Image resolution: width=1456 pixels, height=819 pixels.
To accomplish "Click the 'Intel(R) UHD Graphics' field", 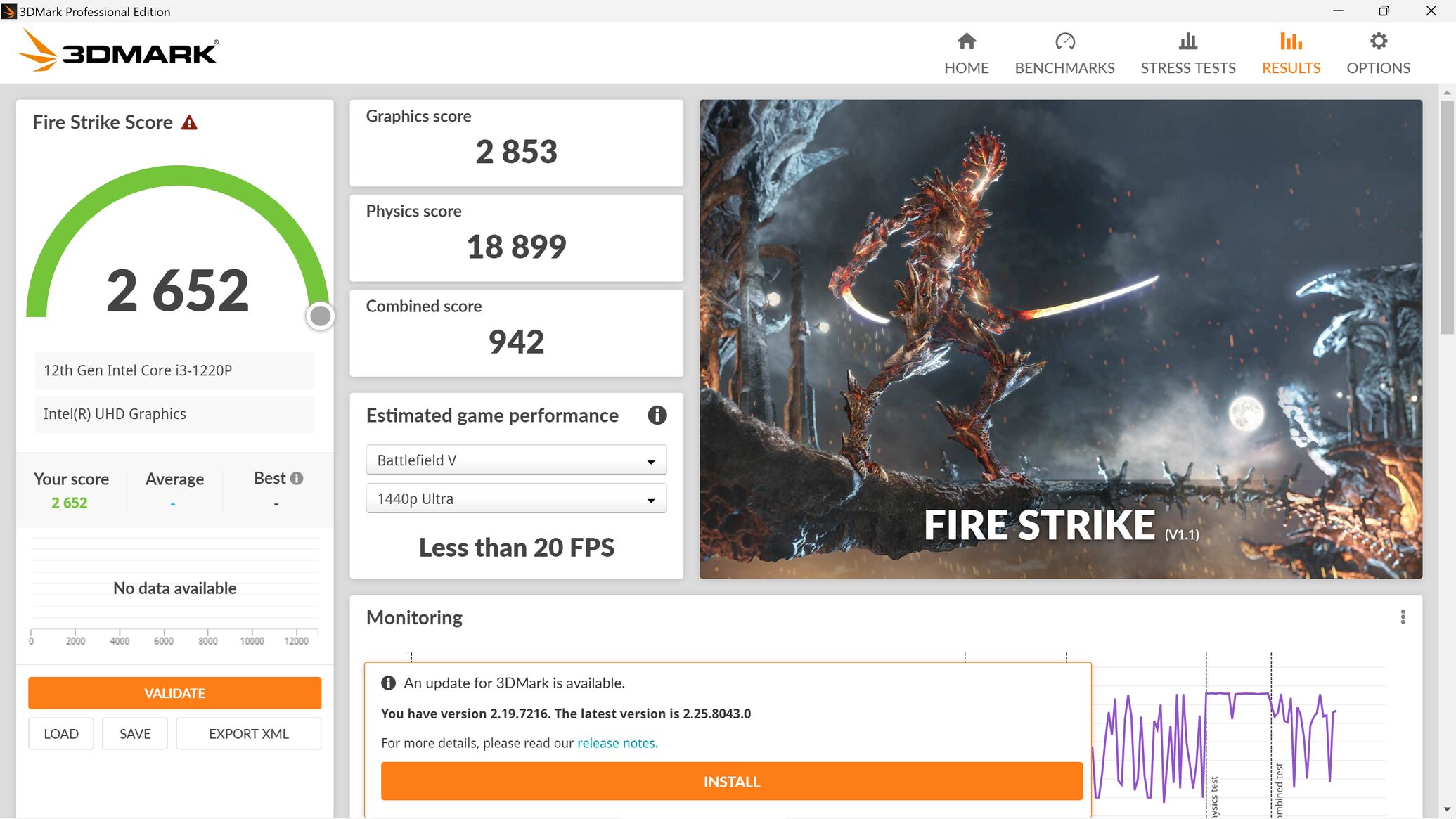I will click(174, 414).
